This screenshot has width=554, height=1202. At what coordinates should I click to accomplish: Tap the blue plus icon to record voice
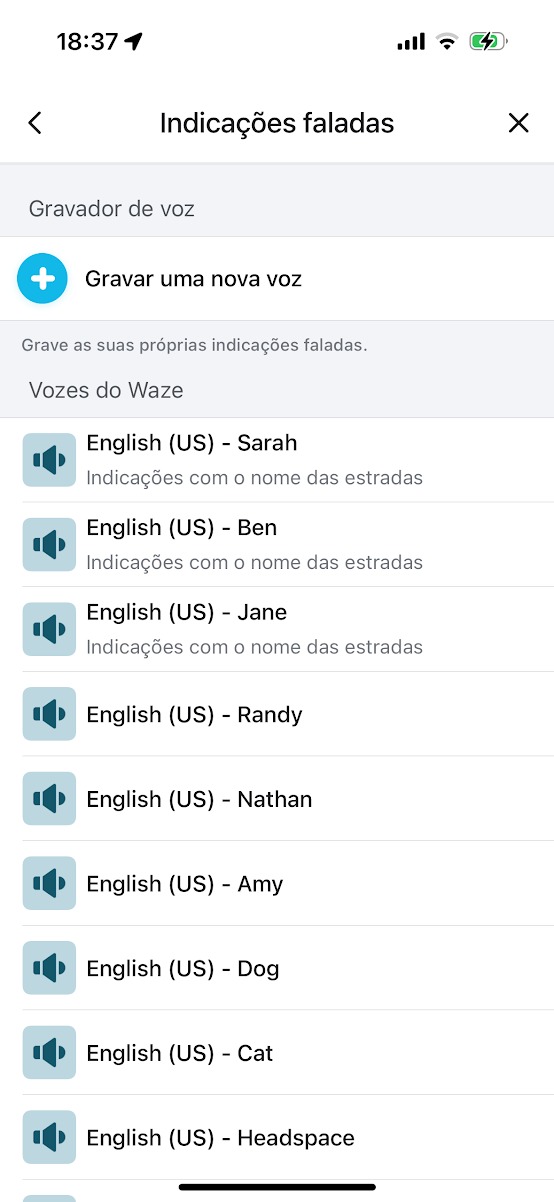tap(42, 279)
